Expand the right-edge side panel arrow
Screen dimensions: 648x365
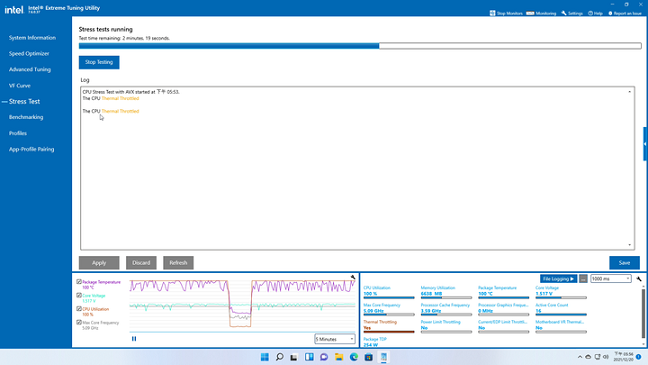click(x=645, y=144)
